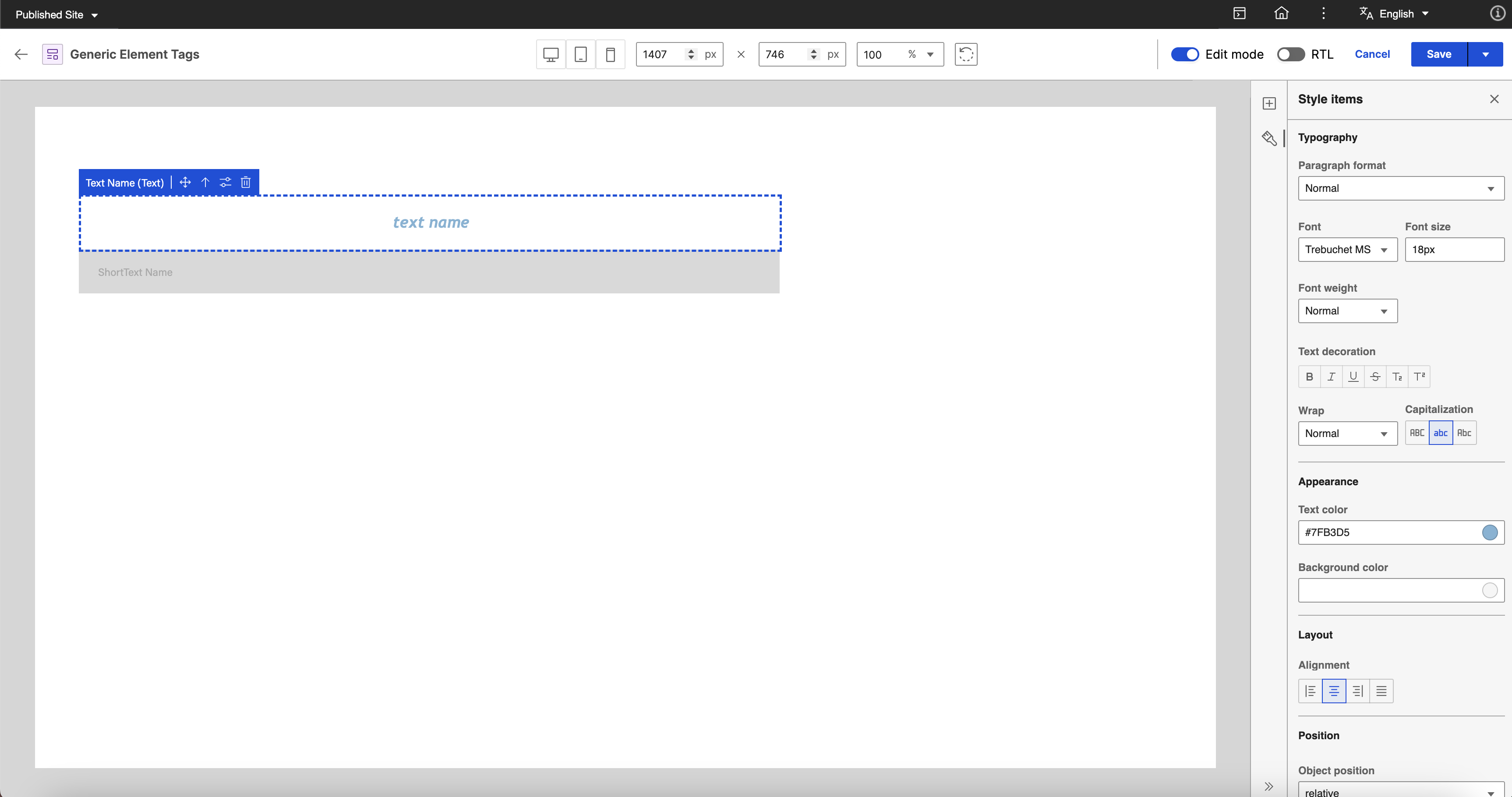The width and height of the screenshot is (1512, 797).
Task: Click the Save button
Action: [x=1438, y=55]
